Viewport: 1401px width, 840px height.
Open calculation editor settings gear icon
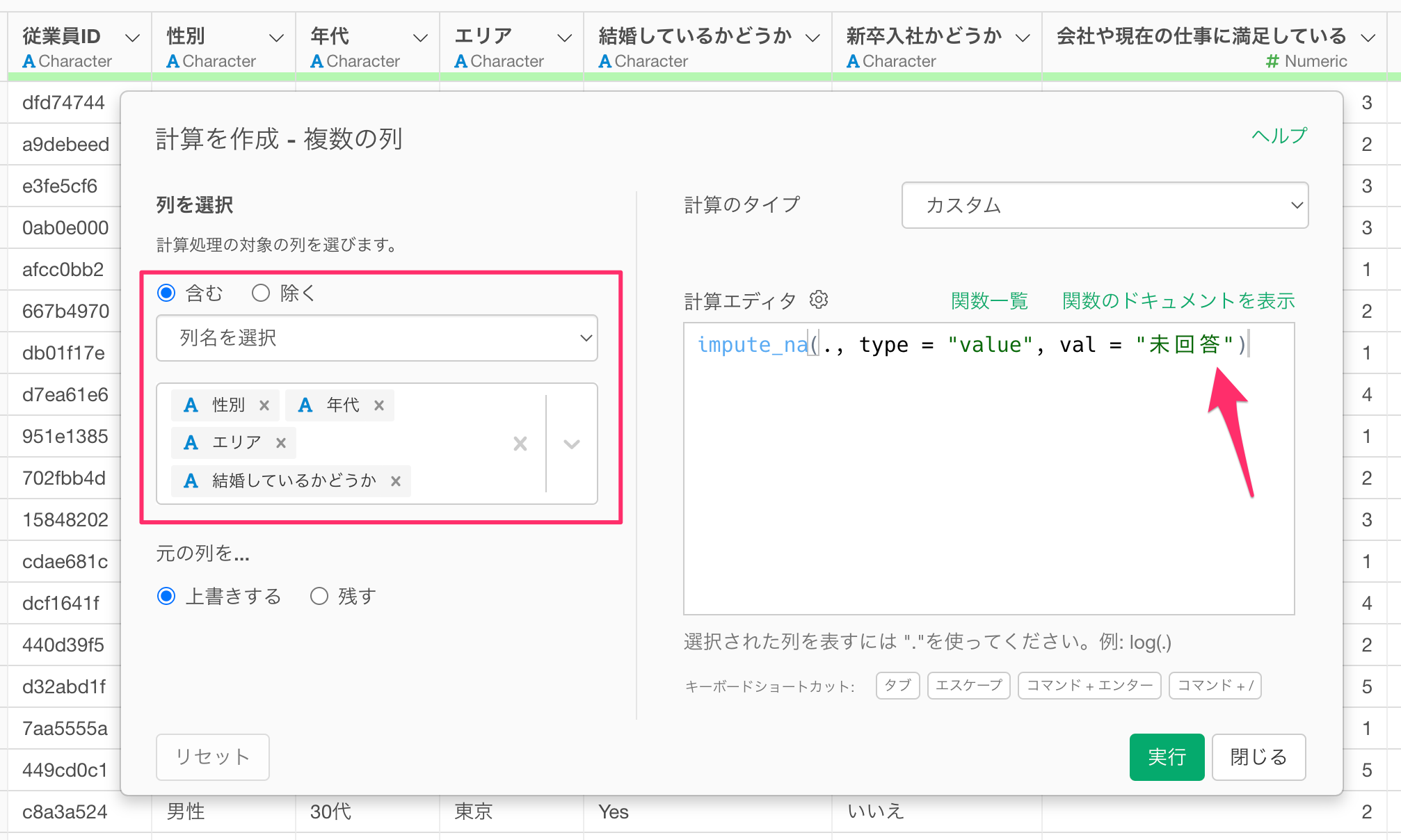(819, 300)
